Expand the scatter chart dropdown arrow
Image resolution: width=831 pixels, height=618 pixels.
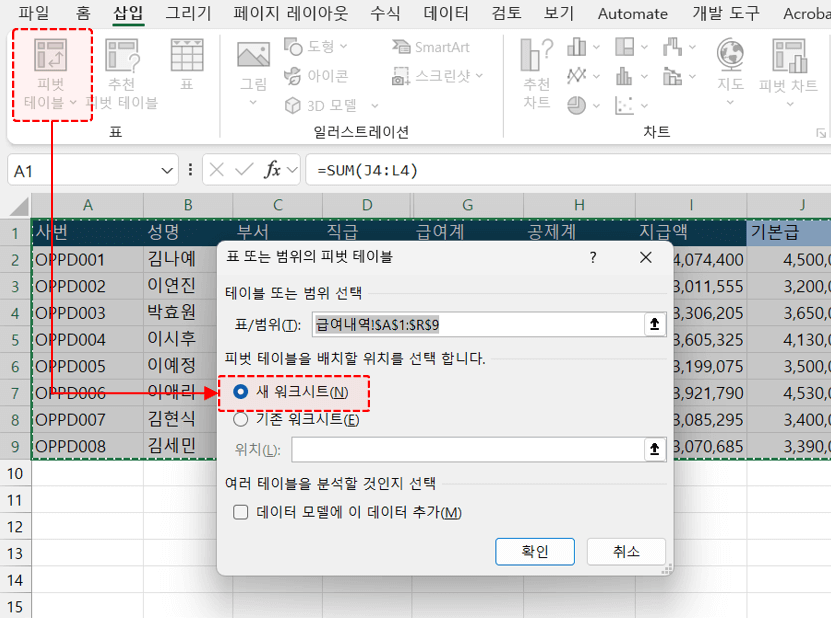point(644,106)
